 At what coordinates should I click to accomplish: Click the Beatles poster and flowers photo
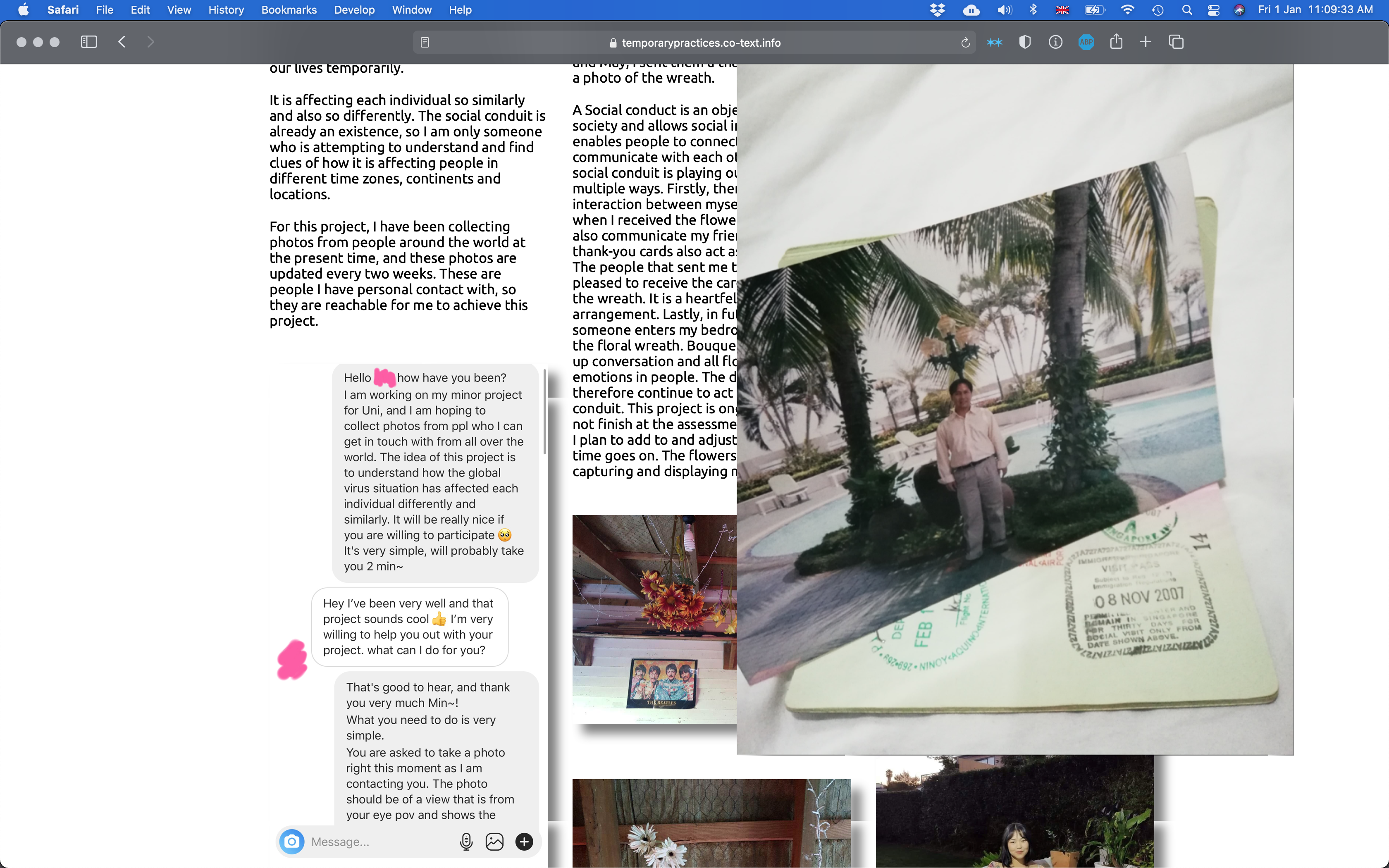tap(654, 619)
